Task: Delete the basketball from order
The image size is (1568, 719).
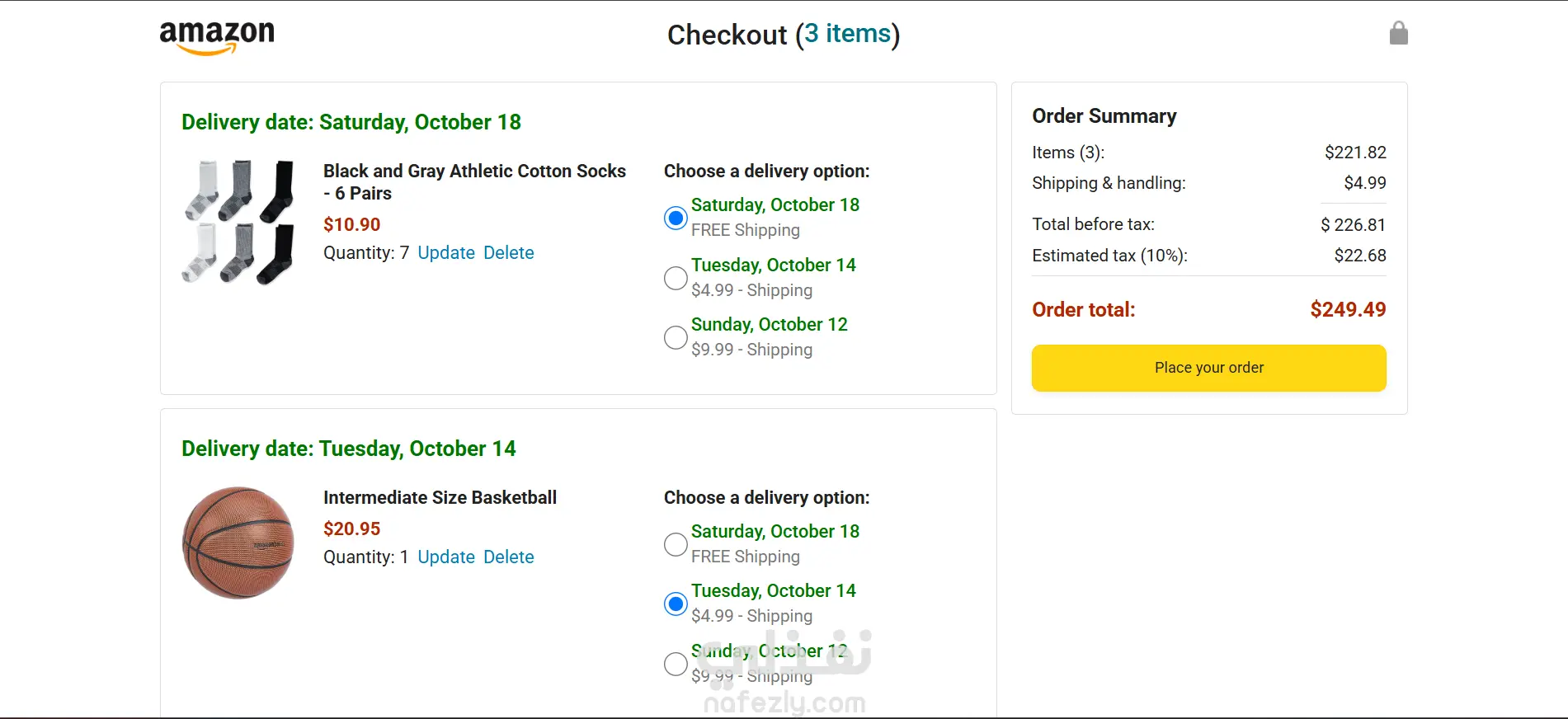Action: coord(509,557)
